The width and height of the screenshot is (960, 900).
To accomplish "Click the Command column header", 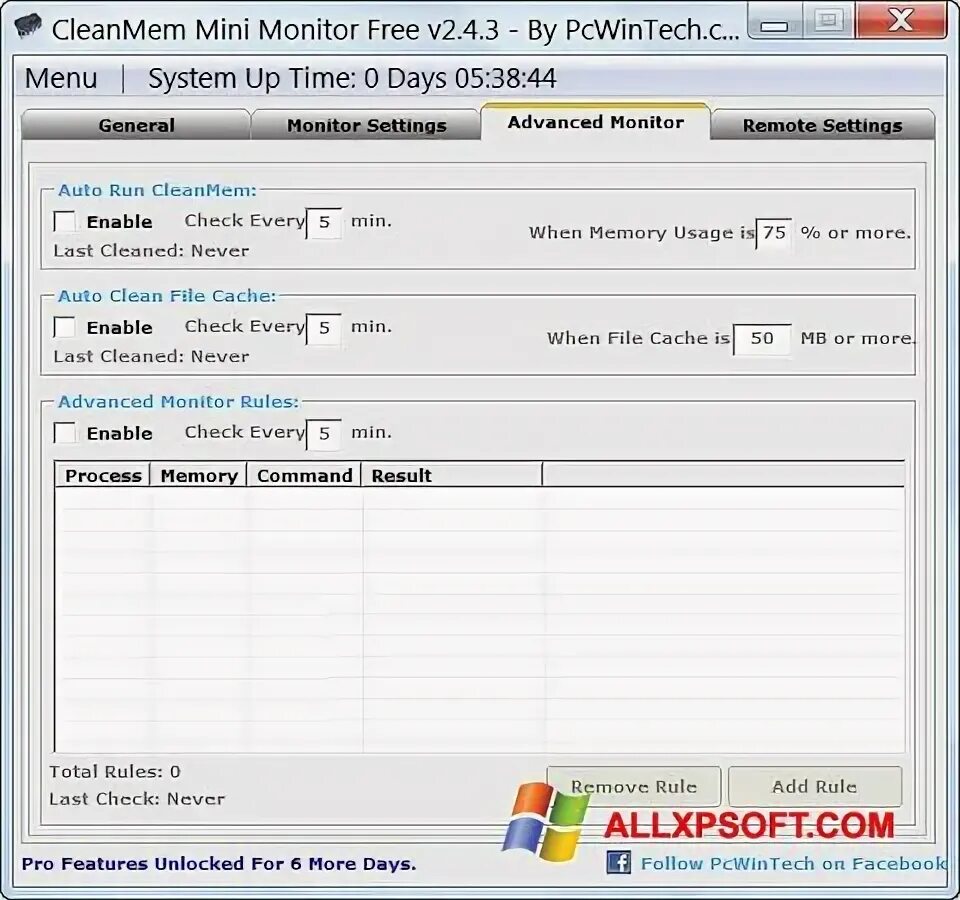I will (304, 475).
